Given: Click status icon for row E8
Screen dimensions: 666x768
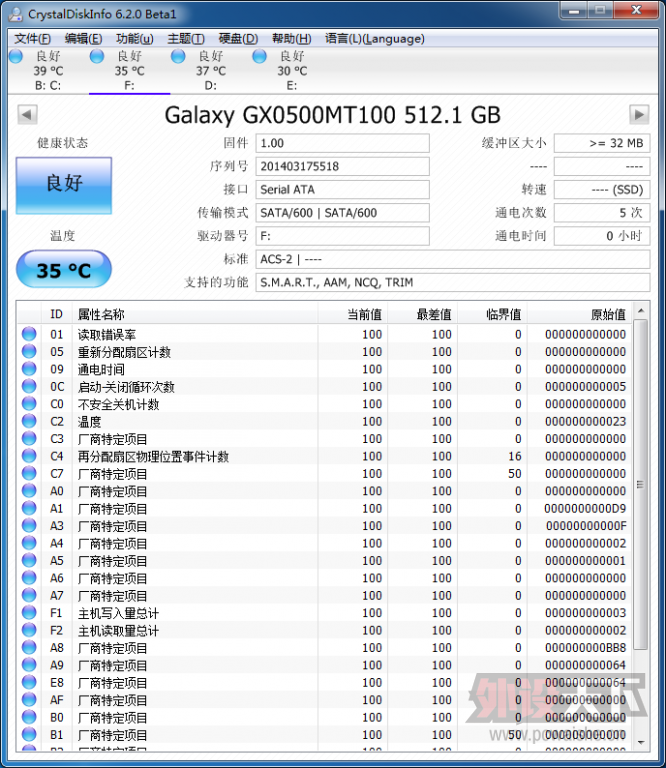Looking at the screenshot, I should click(29, 682).
